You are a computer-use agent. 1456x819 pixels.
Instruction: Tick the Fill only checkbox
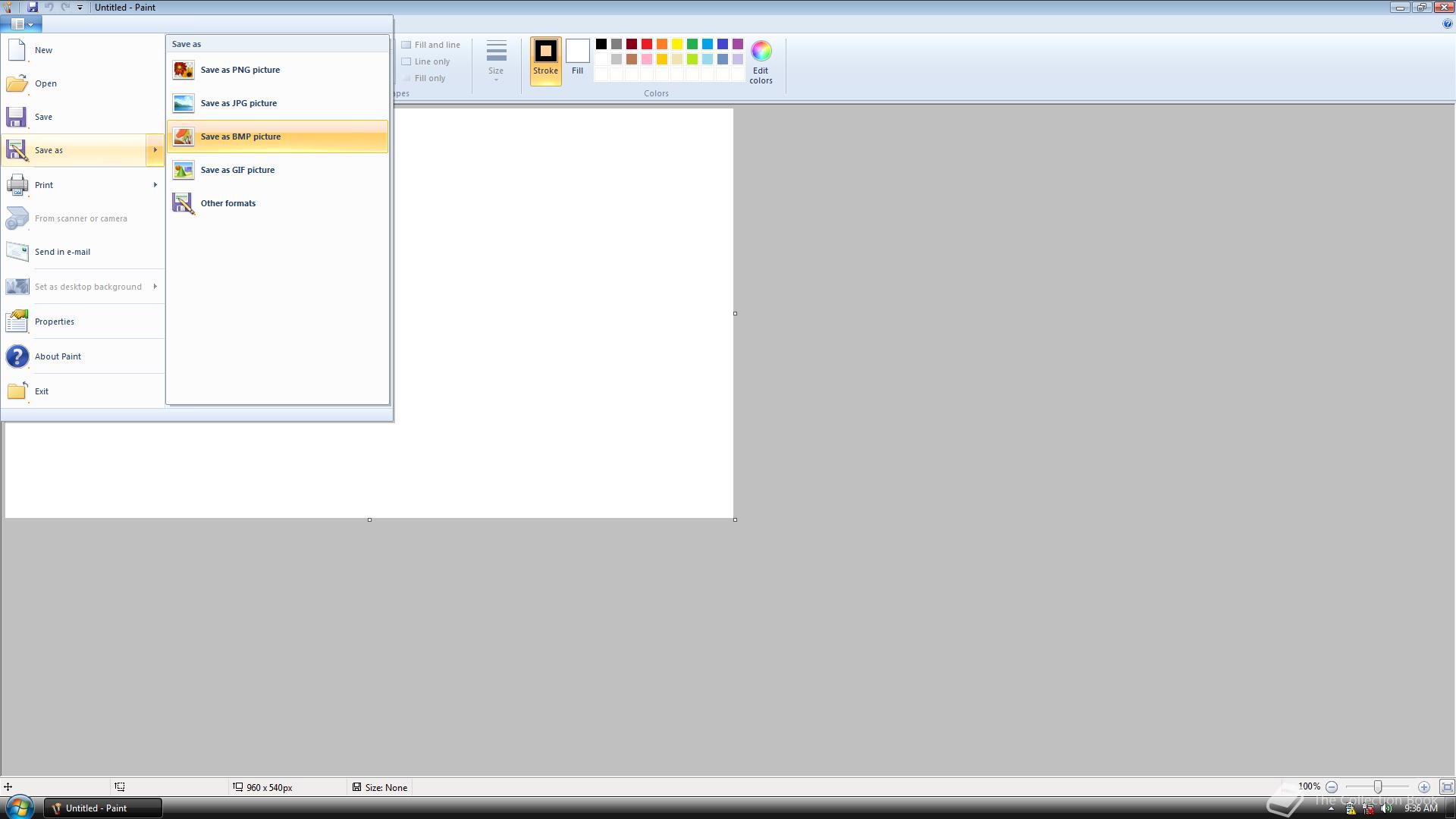(x=406, y=78)
